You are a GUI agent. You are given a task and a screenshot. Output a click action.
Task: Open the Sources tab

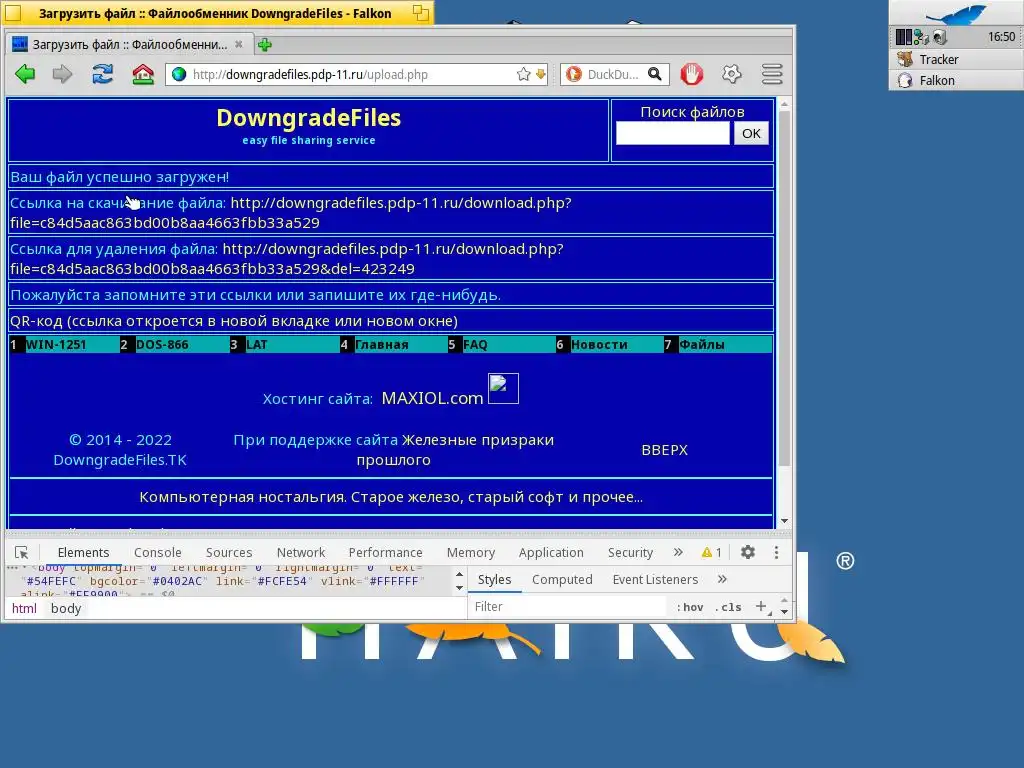229,552
